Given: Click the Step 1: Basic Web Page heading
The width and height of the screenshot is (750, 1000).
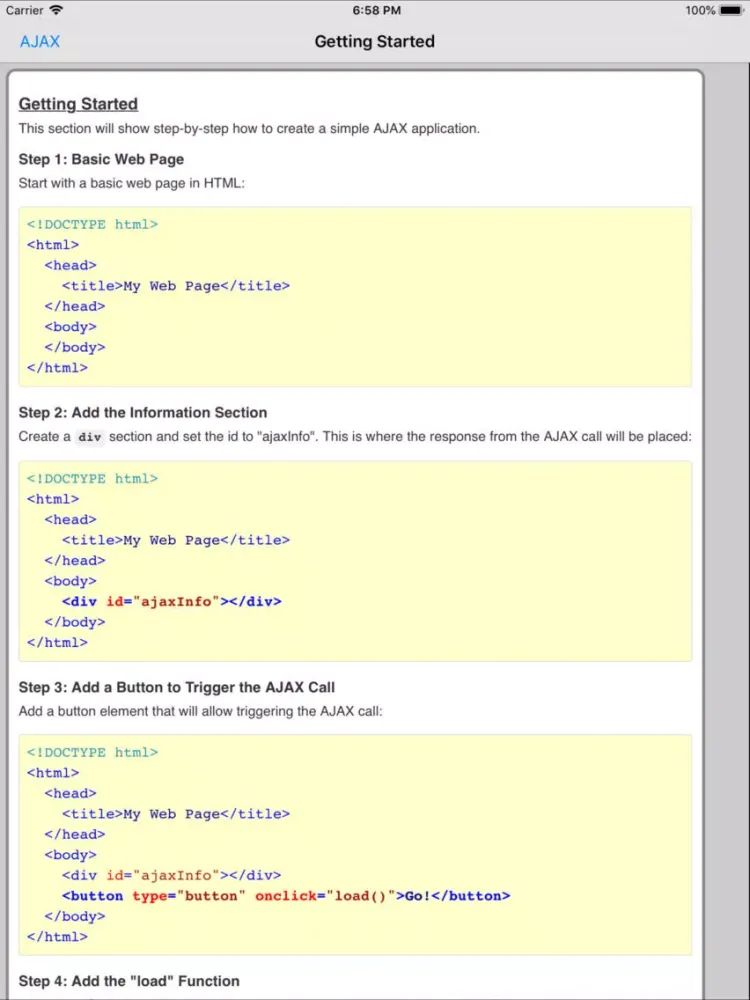Looking at the screenshot, I should (x=101, y=159).
